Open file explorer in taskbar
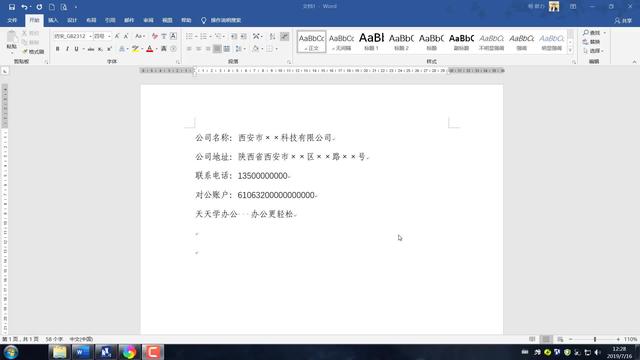This screenshot has width=640, height=360. (x=59, y=352)
